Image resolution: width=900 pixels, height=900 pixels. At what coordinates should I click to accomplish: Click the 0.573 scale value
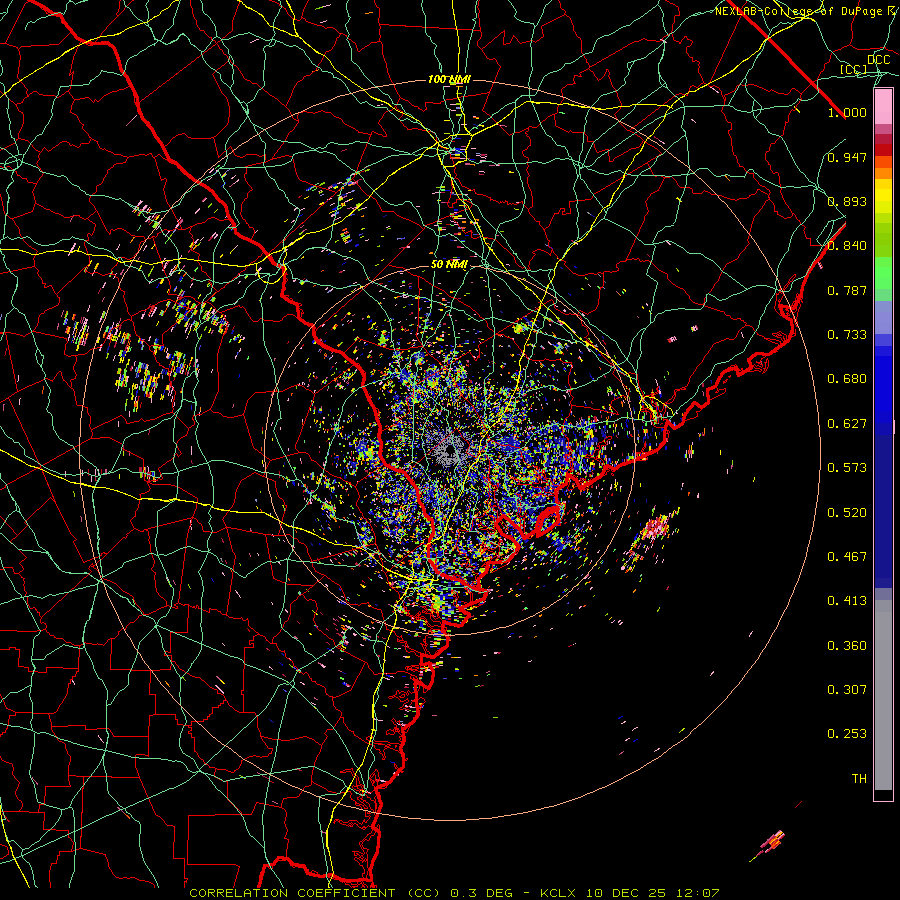click(x=847, y=468)
